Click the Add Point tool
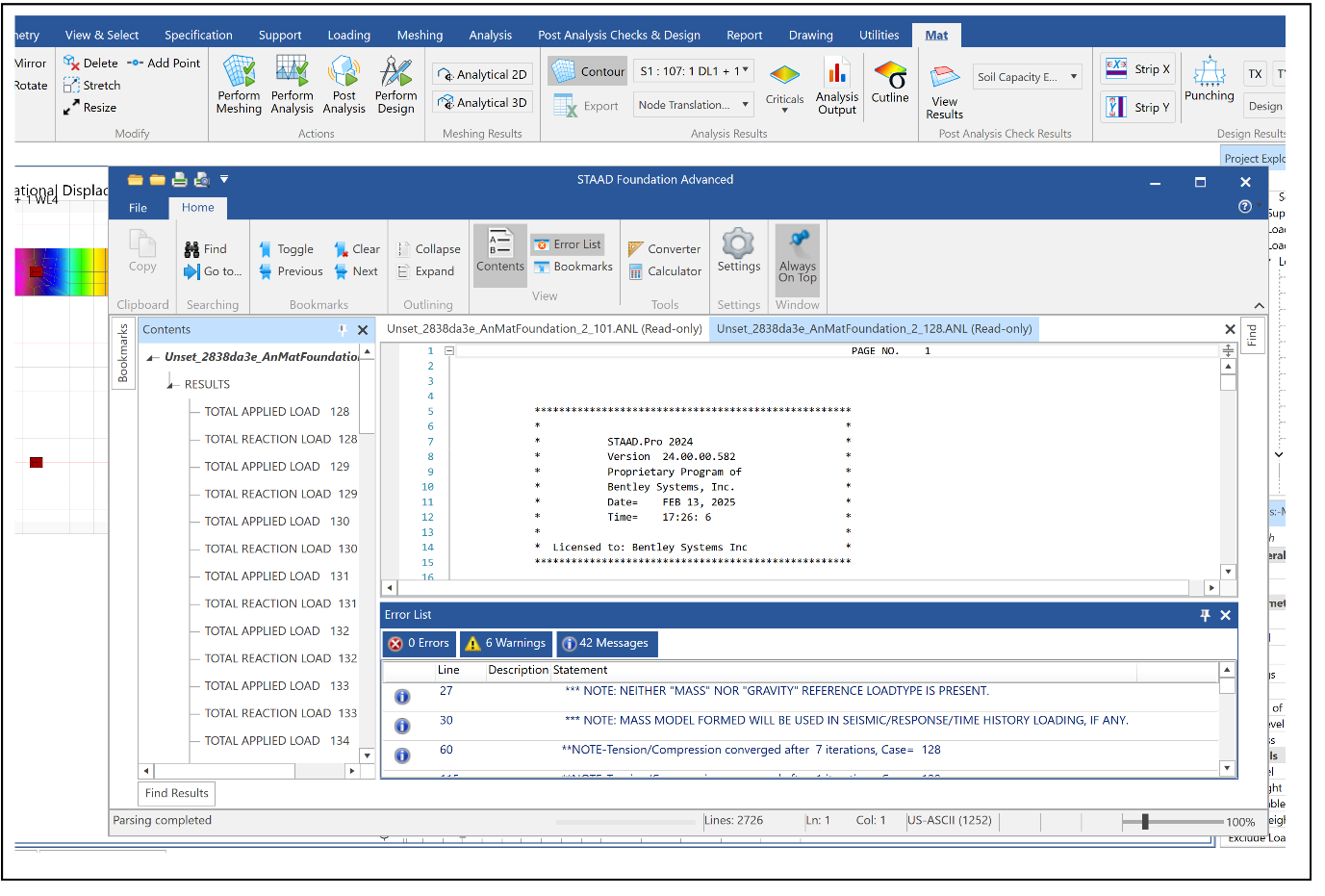 point(164,63)
